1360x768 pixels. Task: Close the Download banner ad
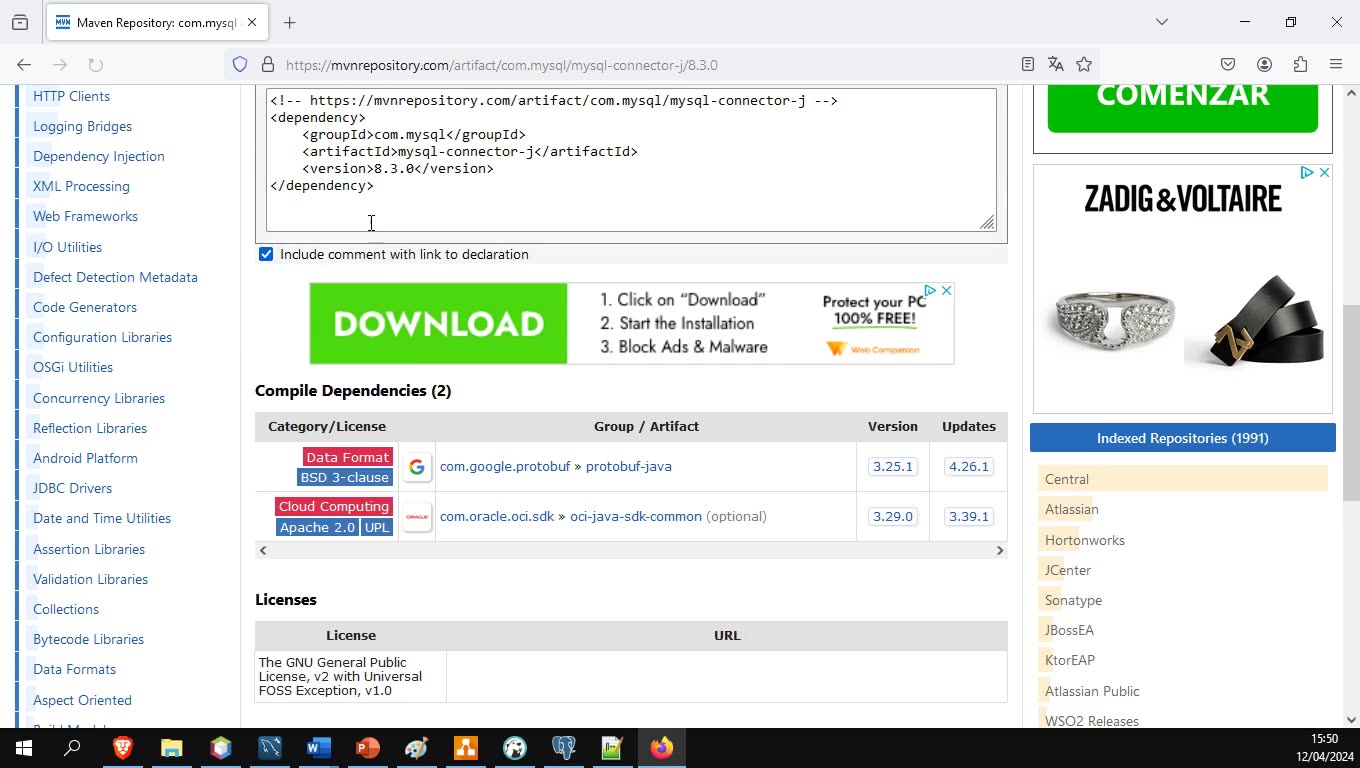tap(946, 291)
